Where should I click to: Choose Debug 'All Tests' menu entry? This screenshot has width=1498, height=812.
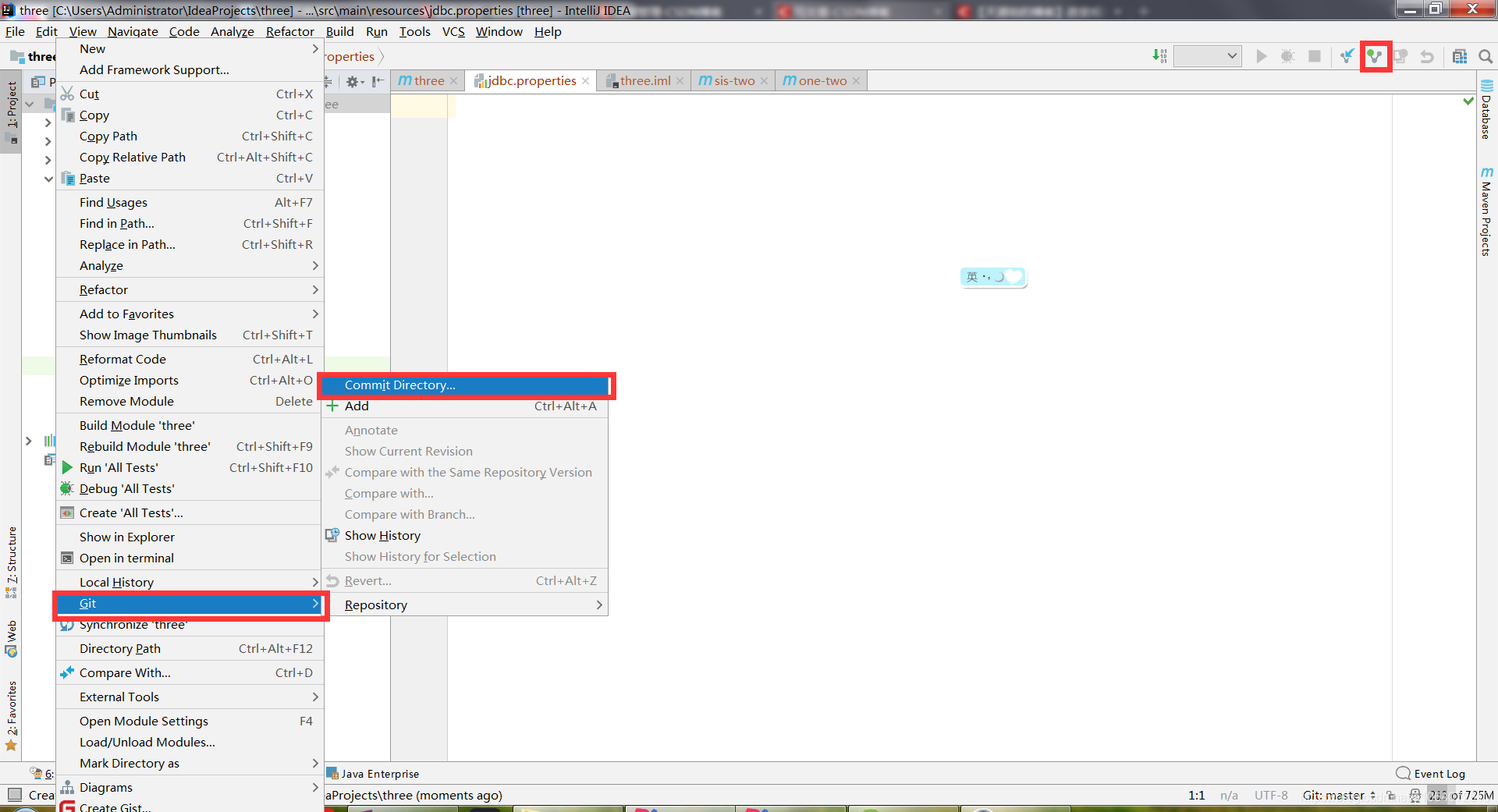(x=190, y=489)
